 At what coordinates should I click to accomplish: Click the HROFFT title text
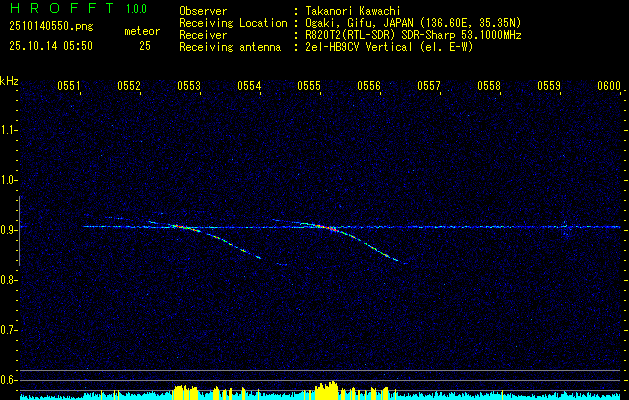pyautogui.click(x=62, y=8)
